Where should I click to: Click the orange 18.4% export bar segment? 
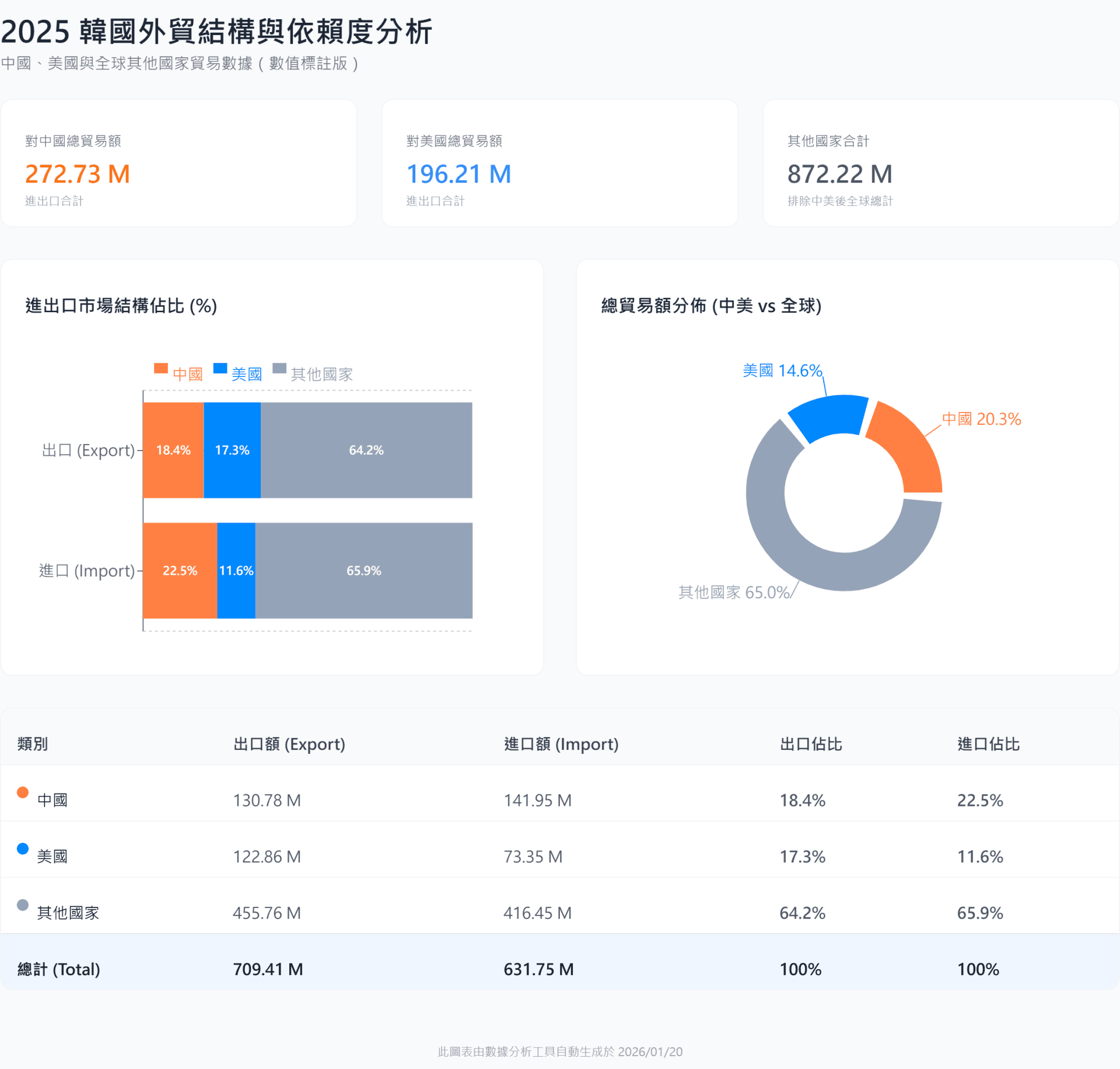tap(173, 450)
